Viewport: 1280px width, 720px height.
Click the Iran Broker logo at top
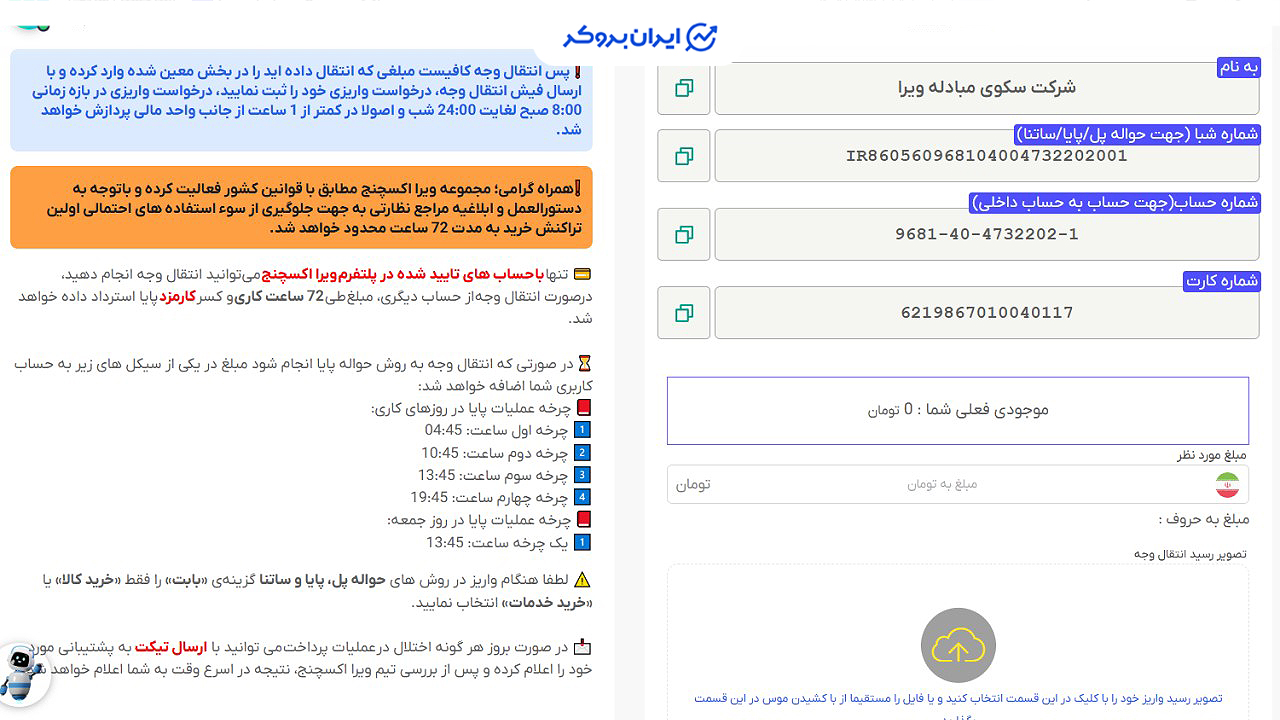point(640,38)
